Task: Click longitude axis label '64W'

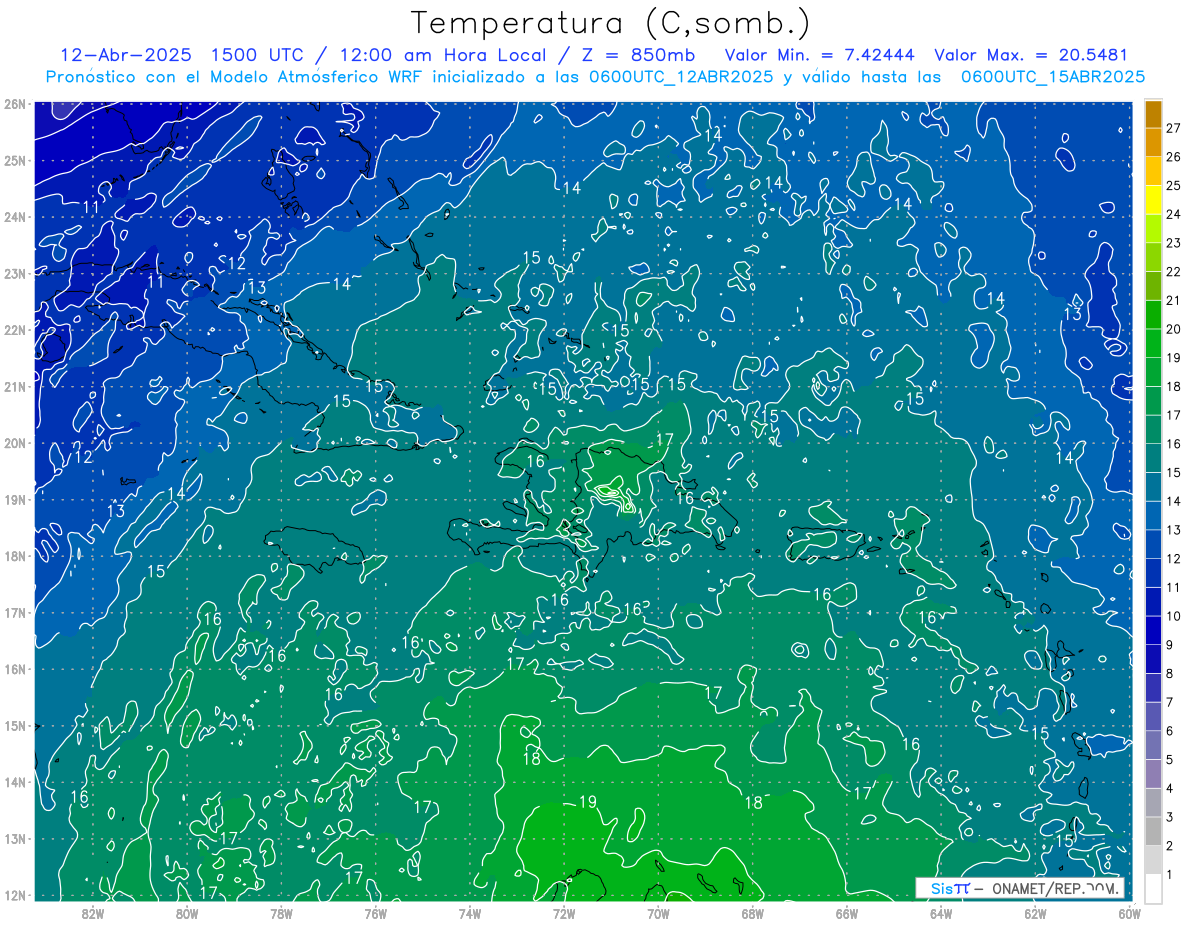Action: point(941,912)
